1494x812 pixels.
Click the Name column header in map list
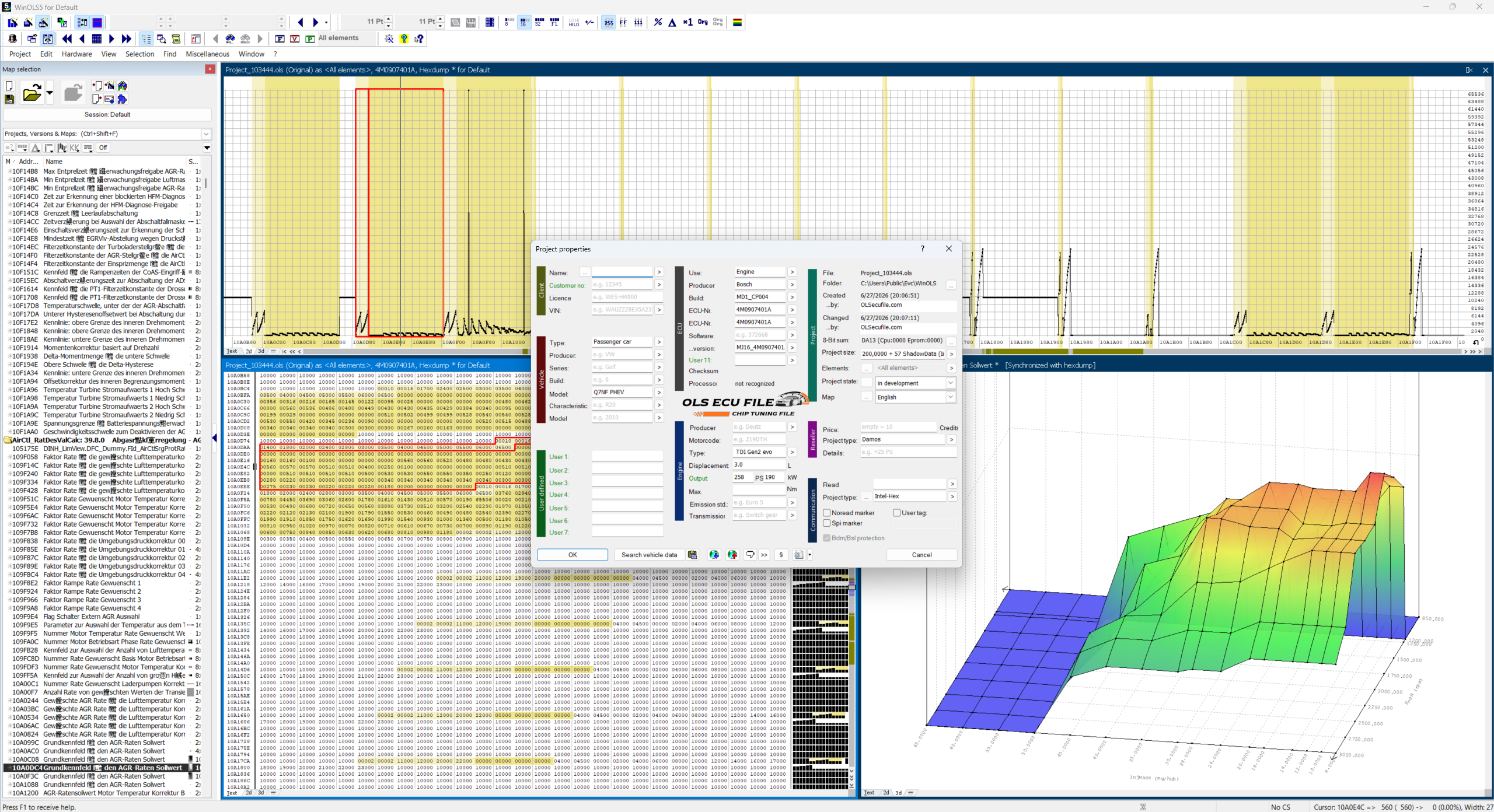click(x=114, y=162)
